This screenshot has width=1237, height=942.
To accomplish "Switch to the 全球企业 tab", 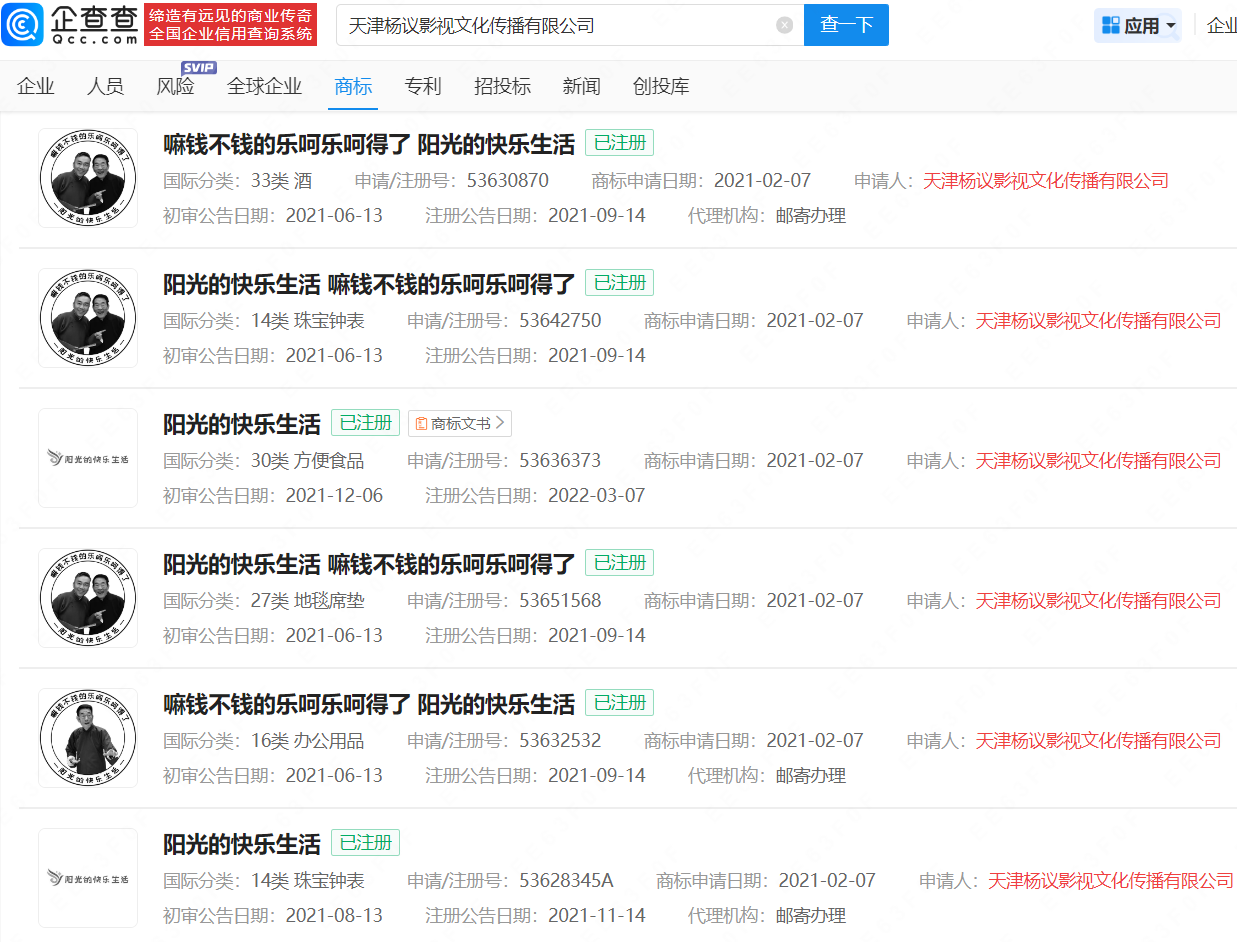I will [x=264, y=86].
